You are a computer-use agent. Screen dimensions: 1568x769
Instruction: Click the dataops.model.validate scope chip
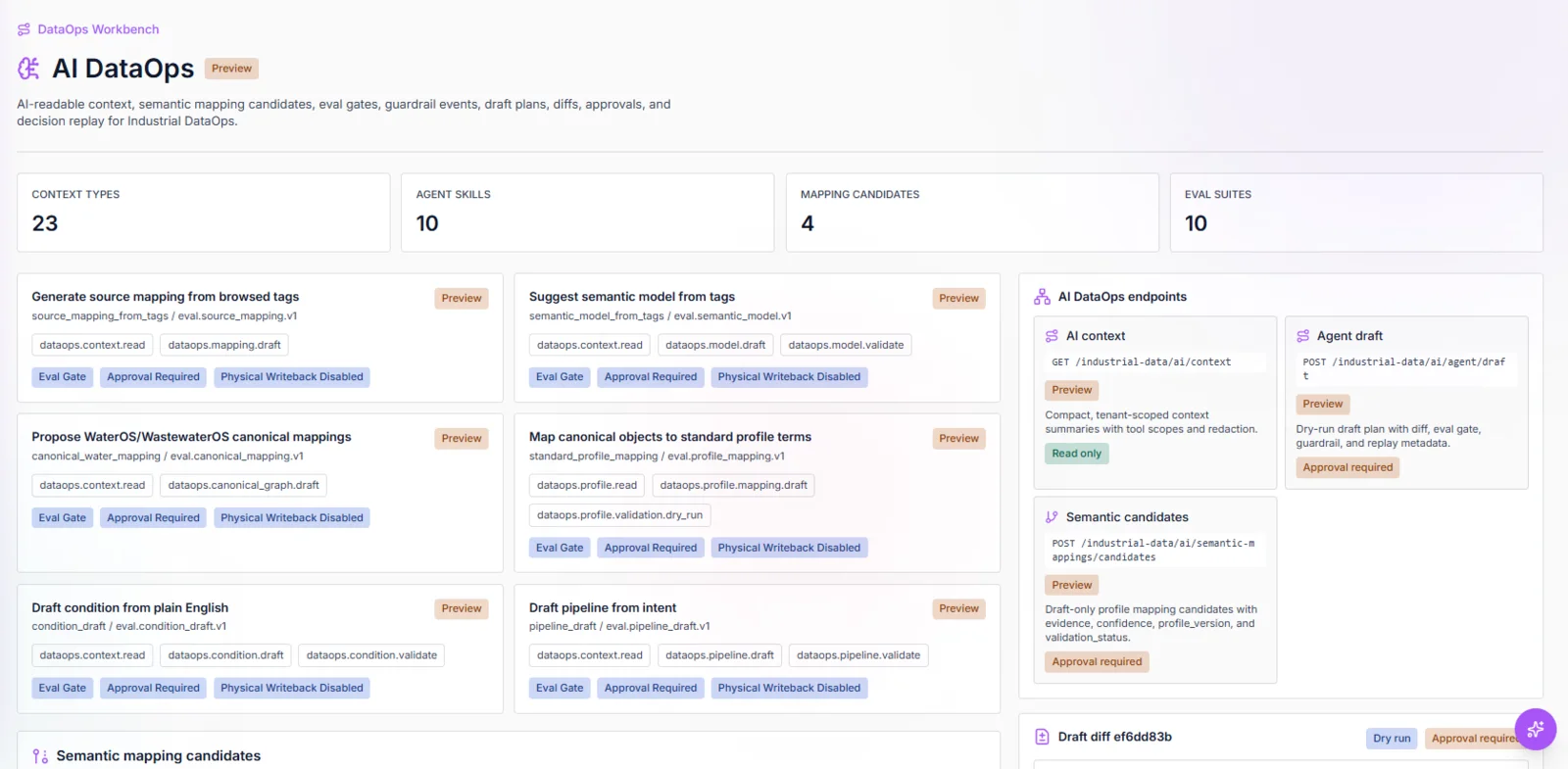846,345
